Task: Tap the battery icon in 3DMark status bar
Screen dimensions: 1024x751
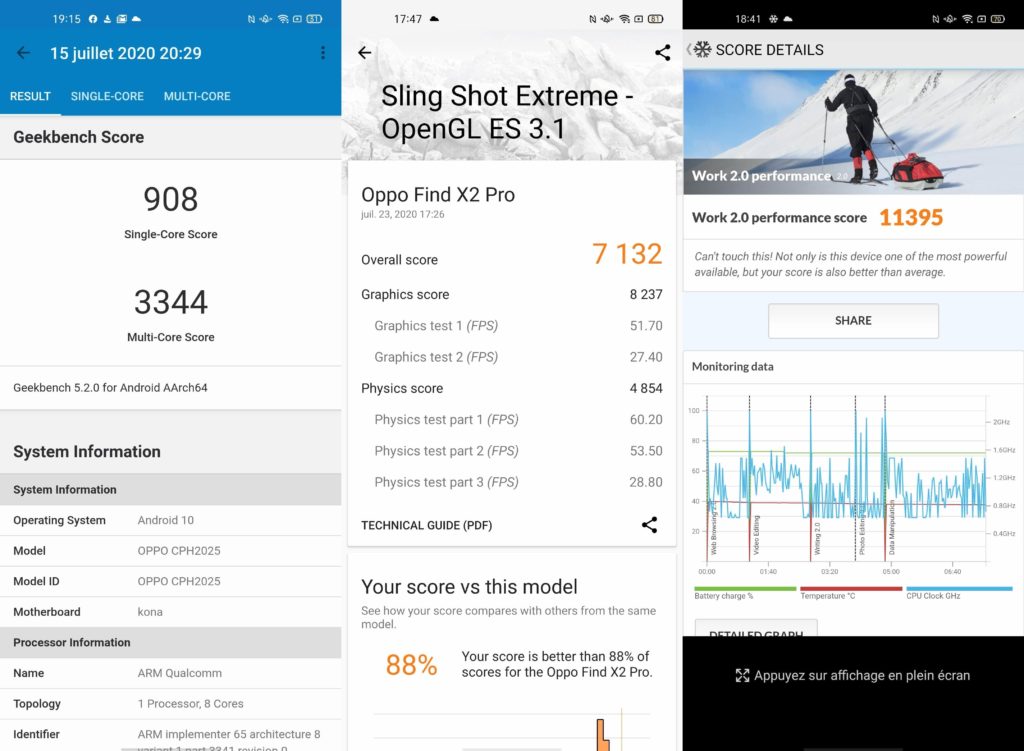Action: click(x=656, y=19)
